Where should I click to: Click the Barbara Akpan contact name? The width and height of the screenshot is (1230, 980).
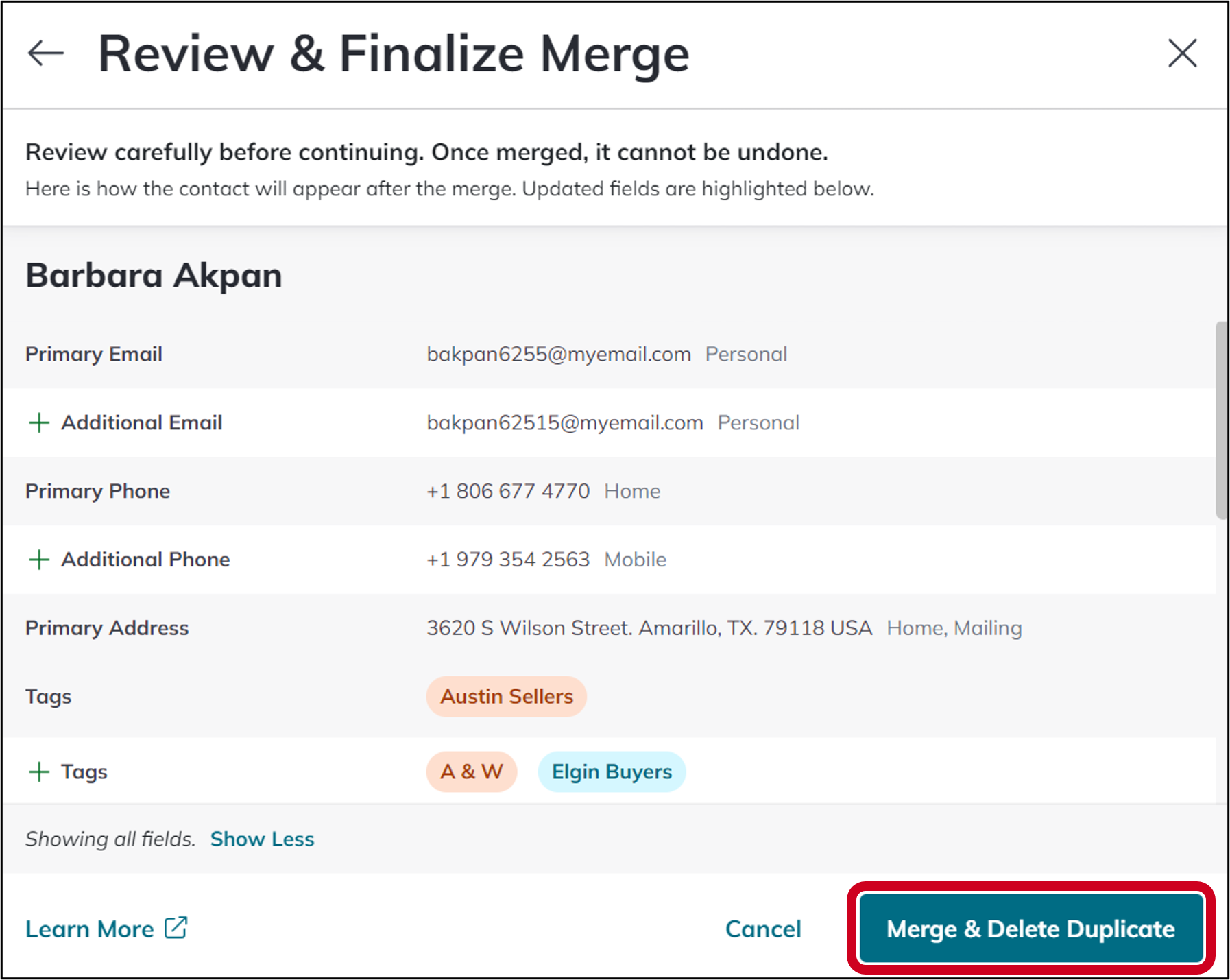click(154, 276)
